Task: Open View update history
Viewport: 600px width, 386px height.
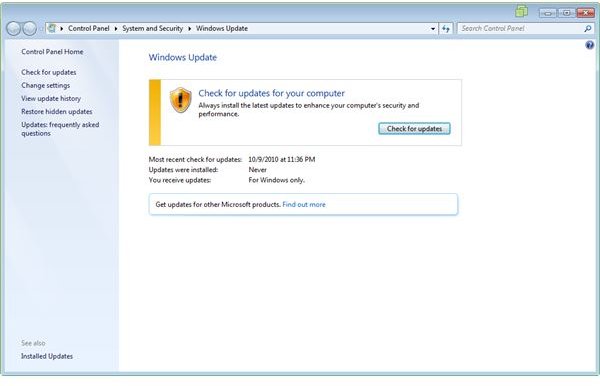Action: pos(51,98)
